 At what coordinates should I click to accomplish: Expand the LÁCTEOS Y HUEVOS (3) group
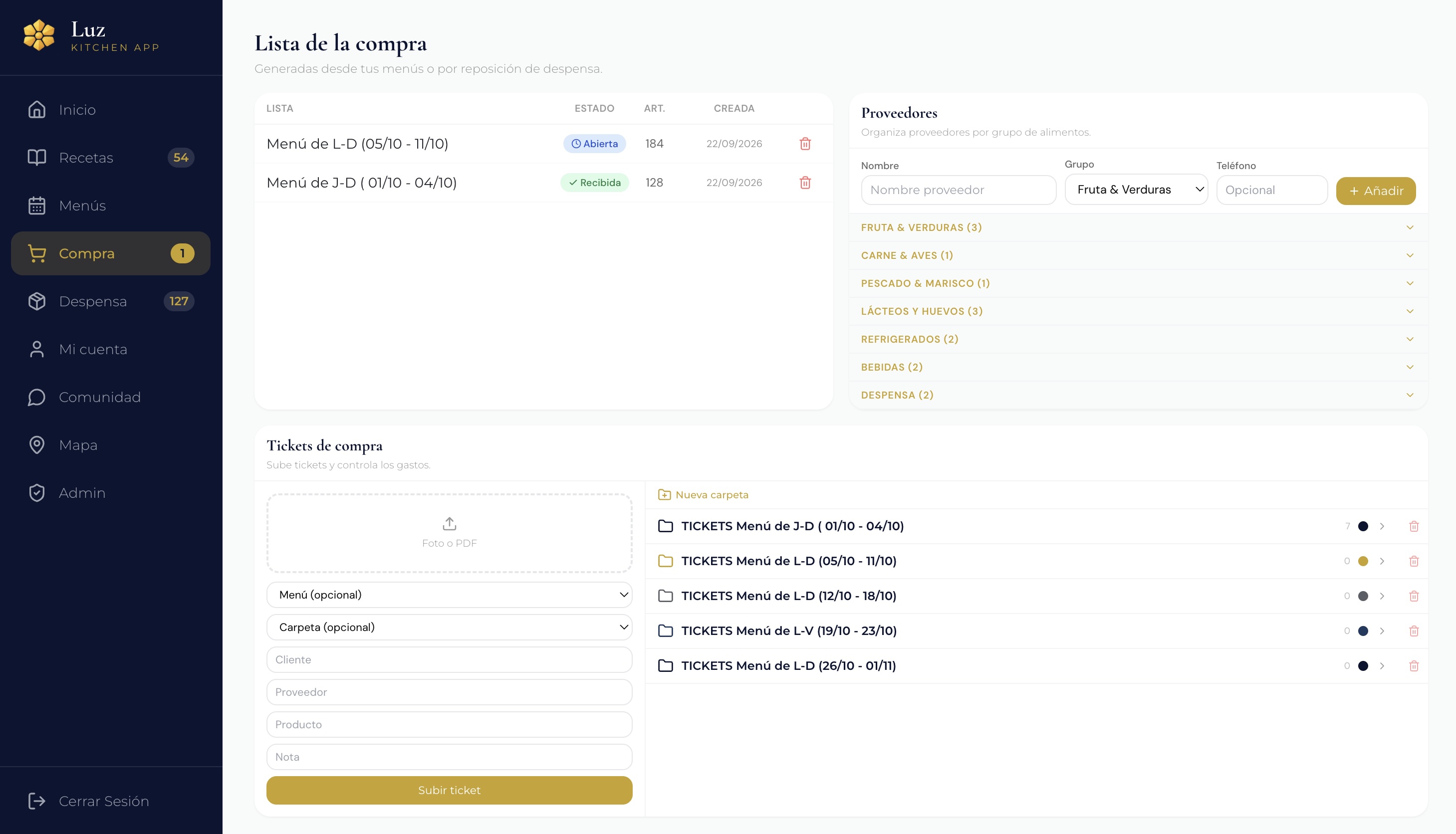coord(1138,312)
